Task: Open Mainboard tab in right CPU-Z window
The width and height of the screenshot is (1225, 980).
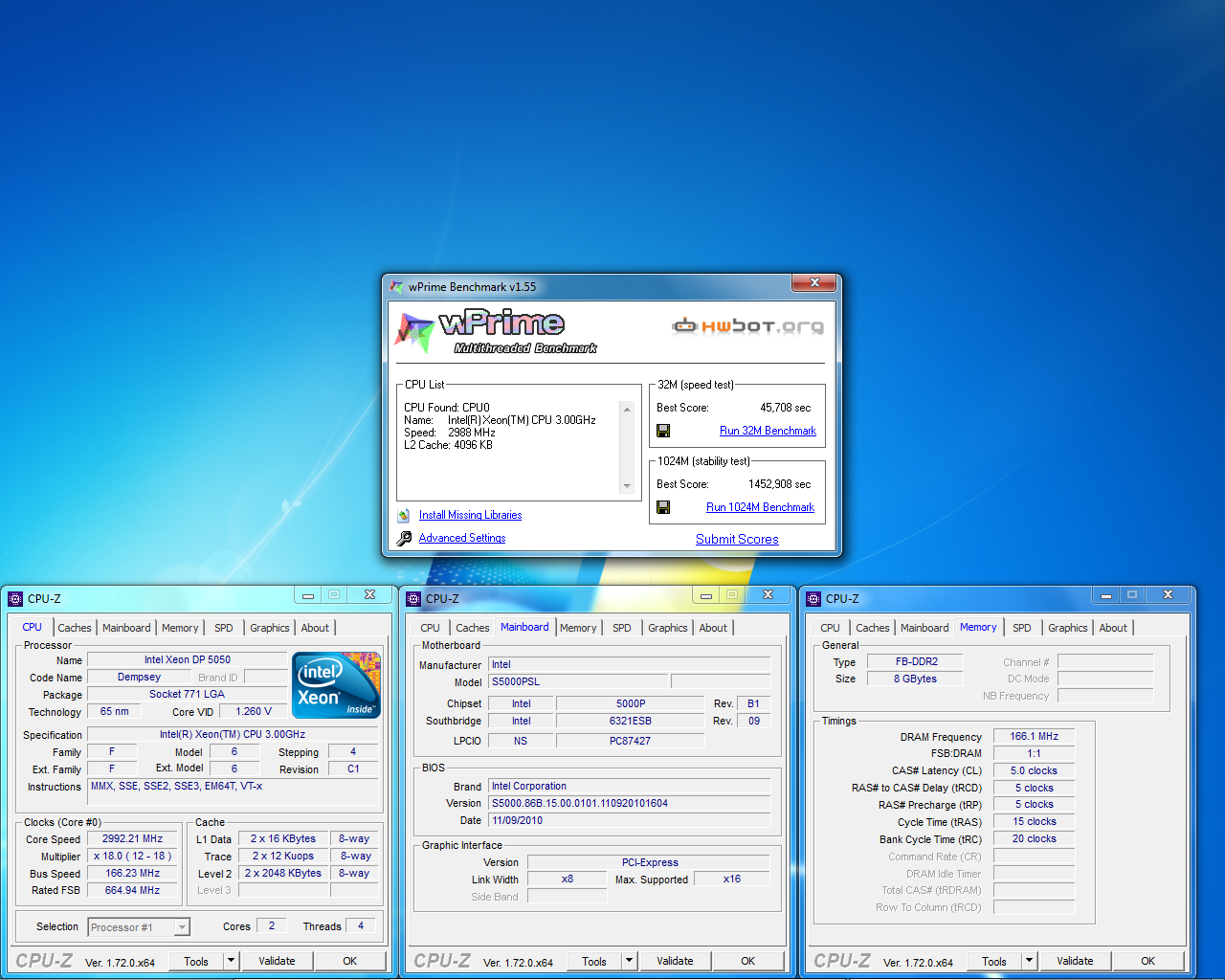Action: (924, 628)
